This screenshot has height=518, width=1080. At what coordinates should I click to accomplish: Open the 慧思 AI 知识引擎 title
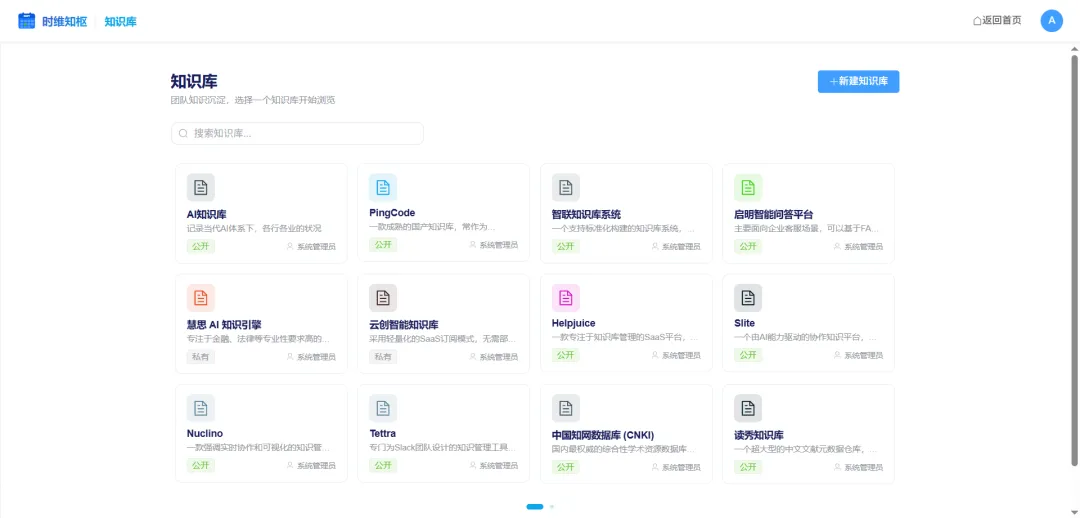224,324
